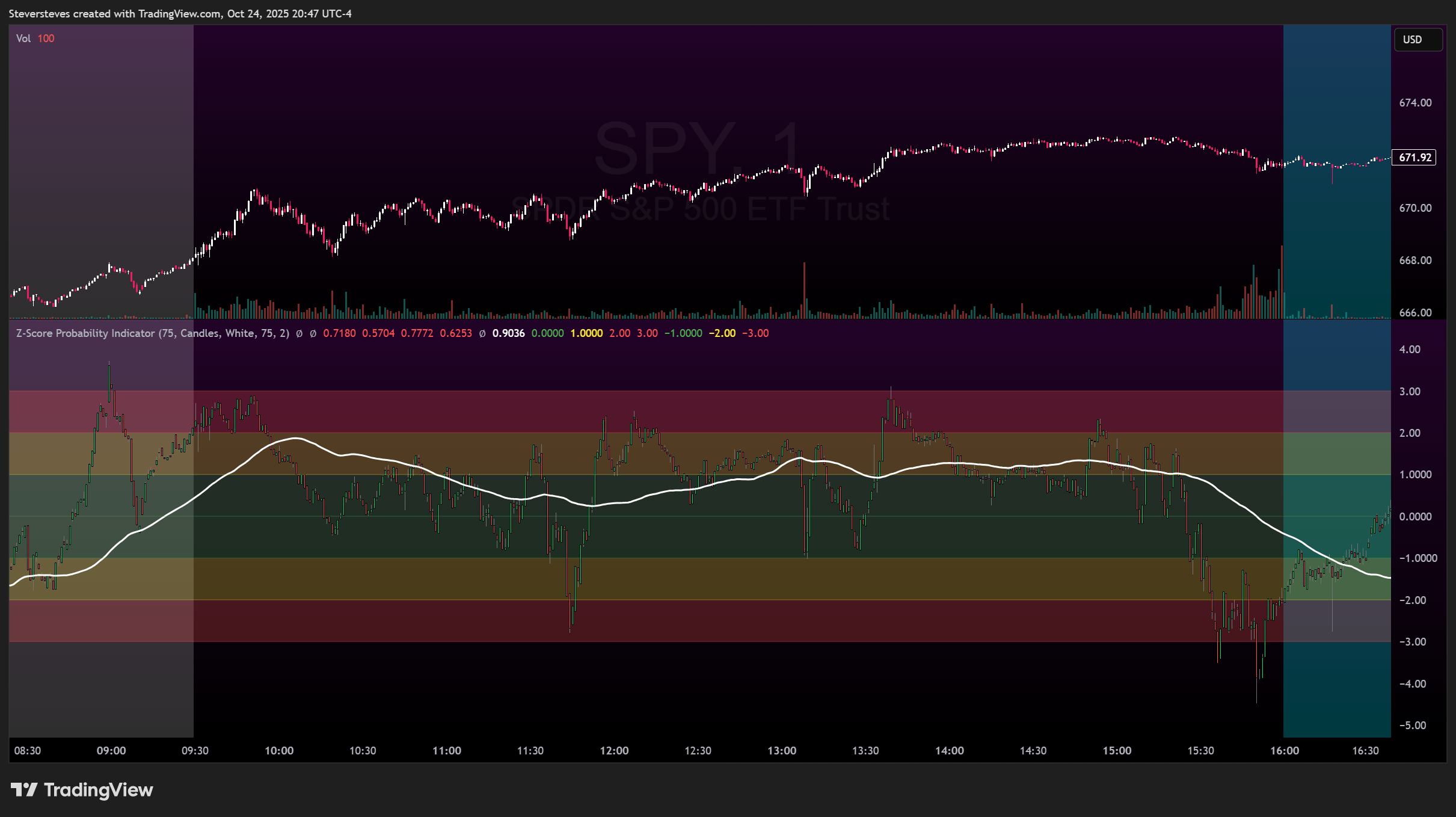Click the 16:30 time axis label
The image size is (1456, 817).
[x=1365, y=751]
